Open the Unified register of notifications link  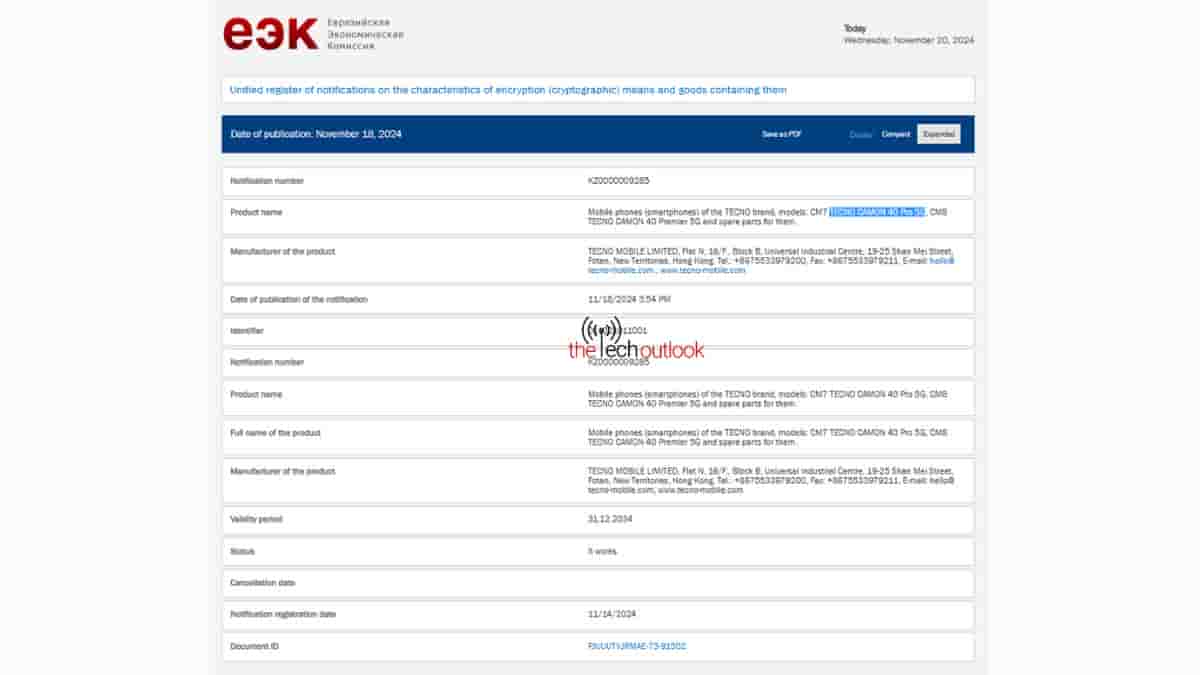(508, 90)
